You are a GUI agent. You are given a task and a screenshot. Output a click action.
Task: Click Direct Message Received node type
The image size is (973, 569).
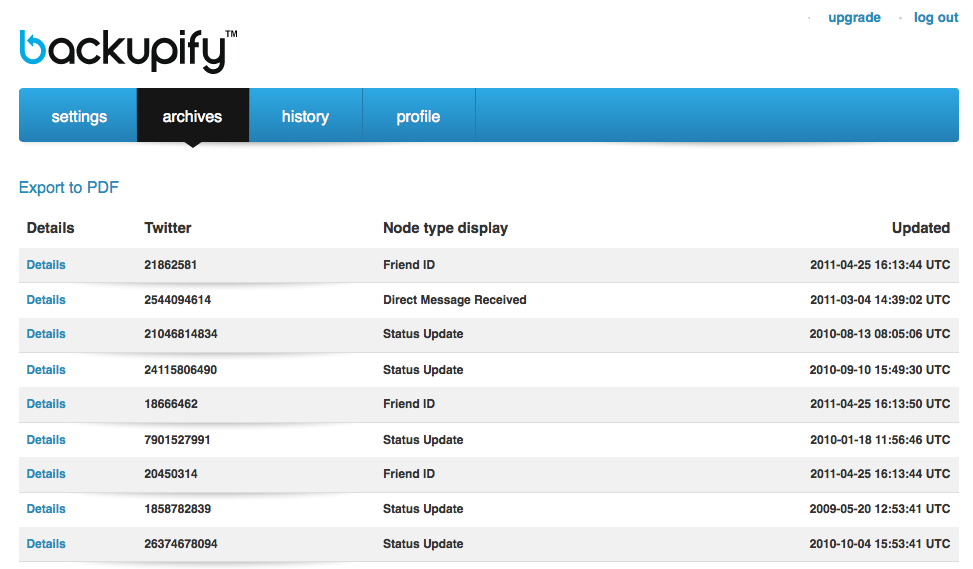coord(455,300)
